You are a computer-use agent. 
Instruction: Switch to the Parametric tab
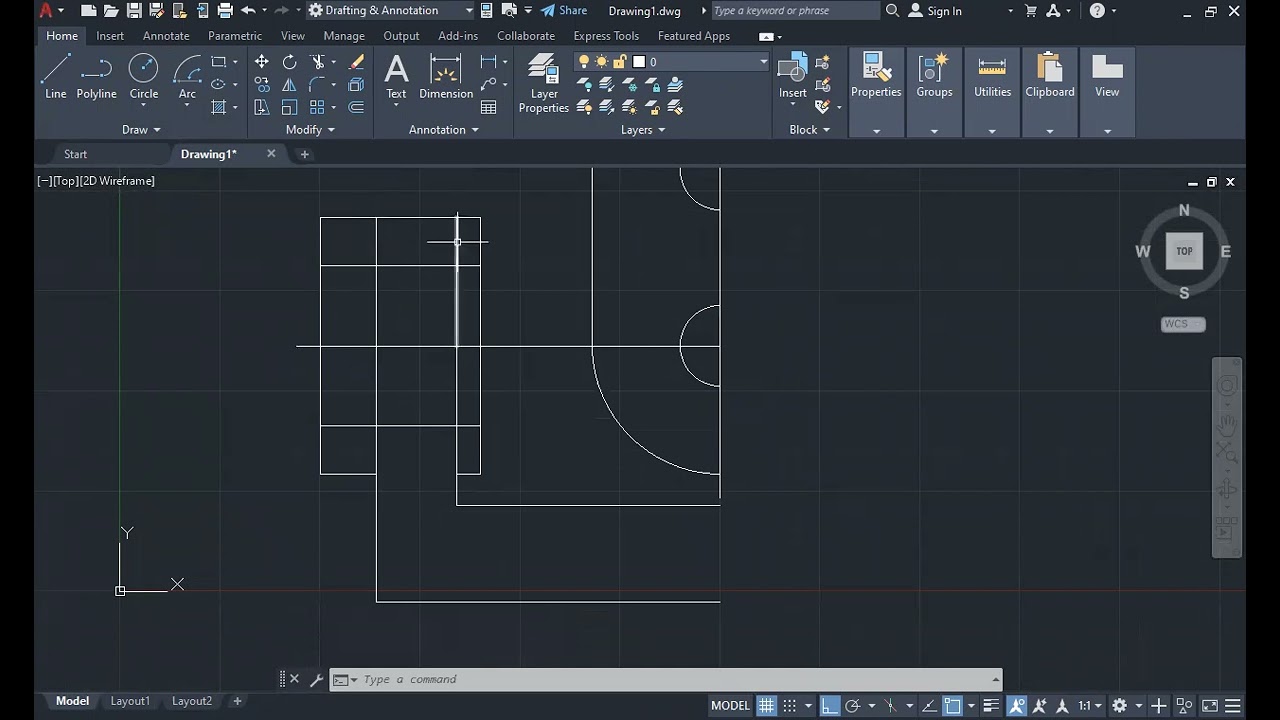pos(235,36)
